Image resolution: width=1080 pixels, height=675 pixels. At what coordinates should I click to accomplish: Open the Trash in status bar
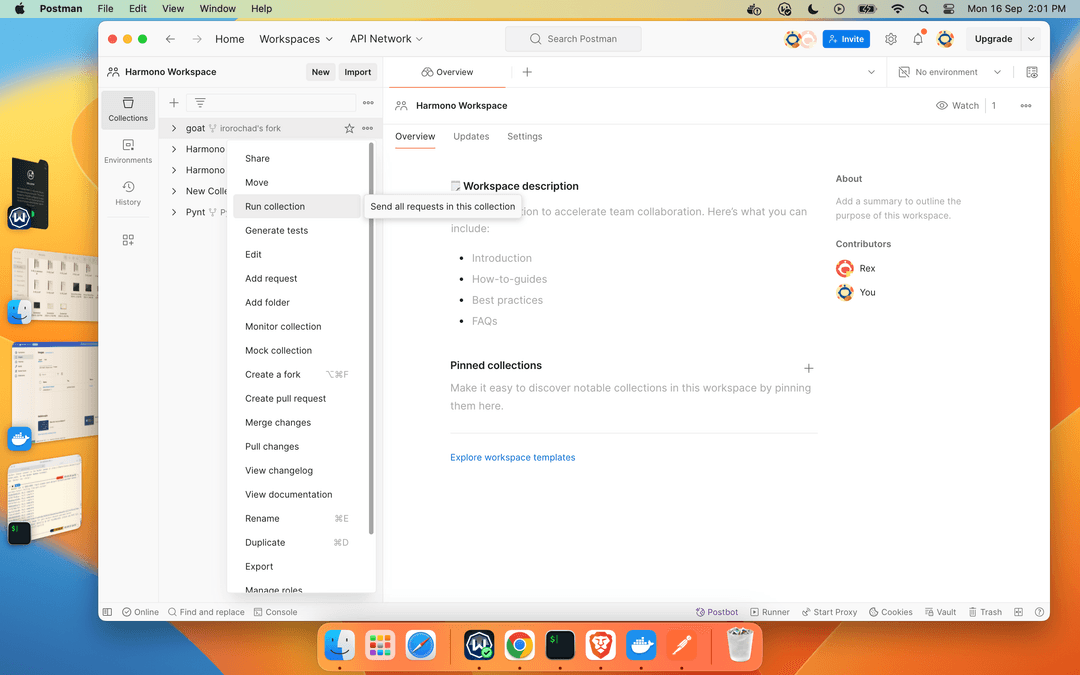984,612
